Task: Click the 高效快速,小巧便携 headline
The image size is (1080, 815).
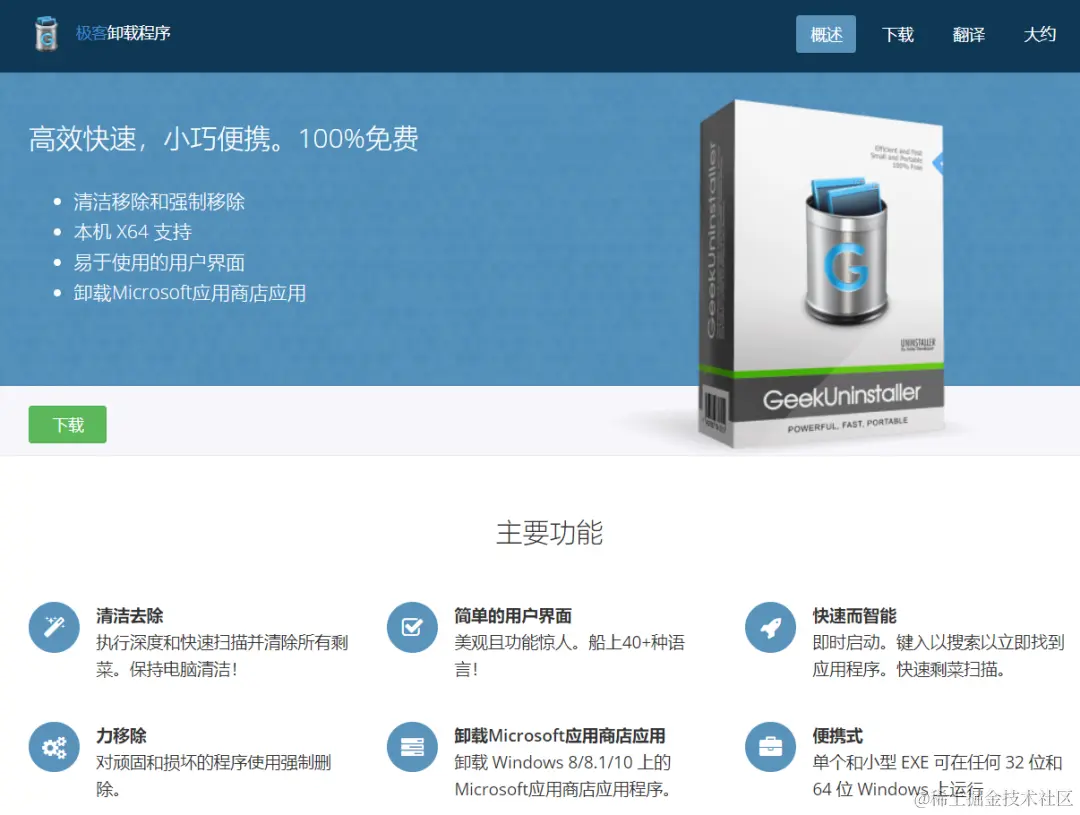Action: pyautogui.click(x=223, y=138)
